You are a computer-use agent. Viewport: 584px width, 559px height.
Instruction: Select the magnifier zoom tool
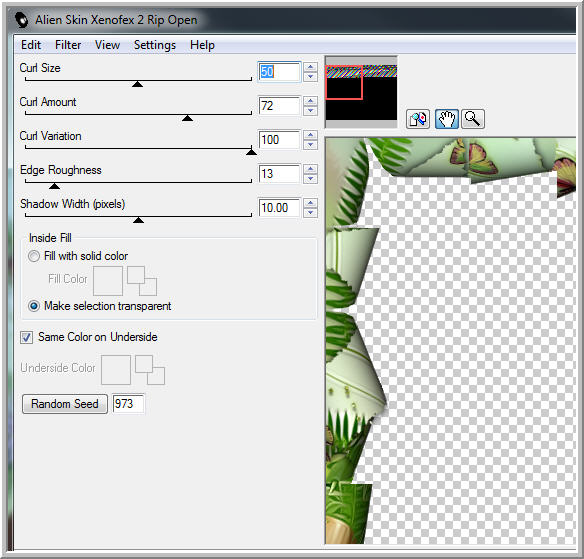point(473,119)
